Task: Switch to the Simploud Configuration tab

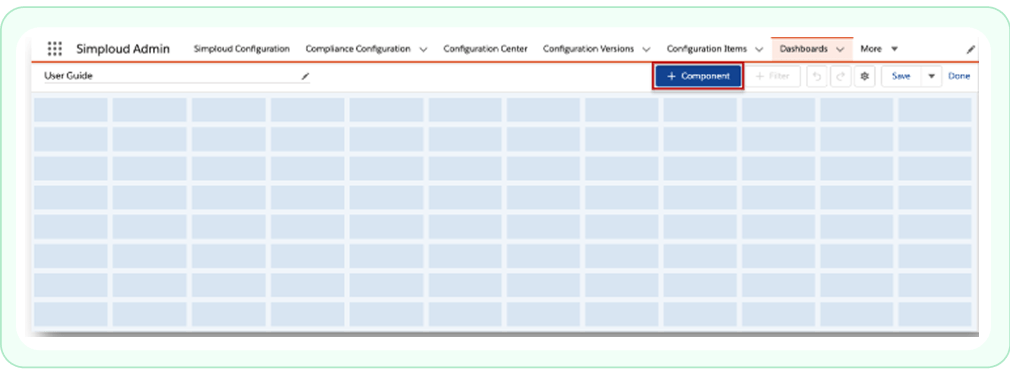Action: pyautogui.click(x=242, y=49)
